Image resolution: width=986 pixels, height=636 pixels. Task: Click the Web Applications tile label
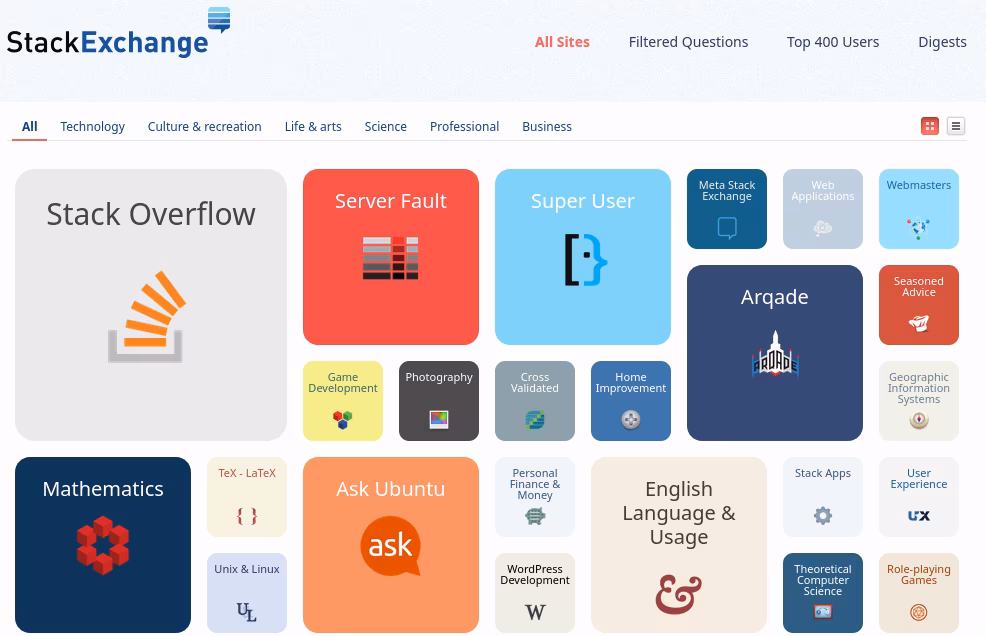pos(823,191)
